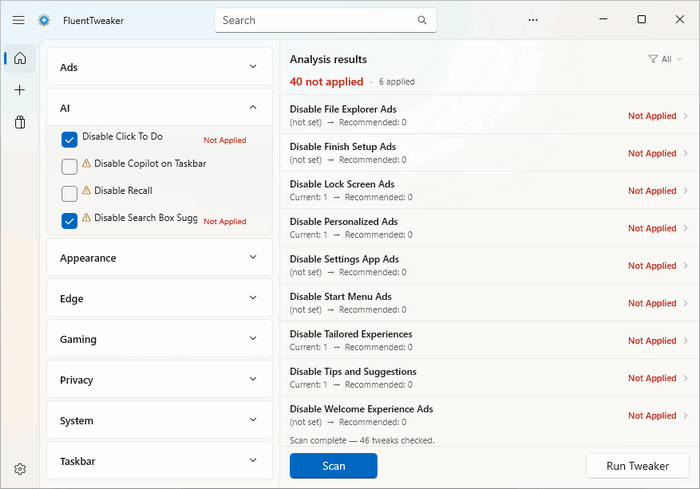Viewport: 700px width, 489px height.
Task: Open details arrow for Disable Settings App Ads
Action: [686, 266]
